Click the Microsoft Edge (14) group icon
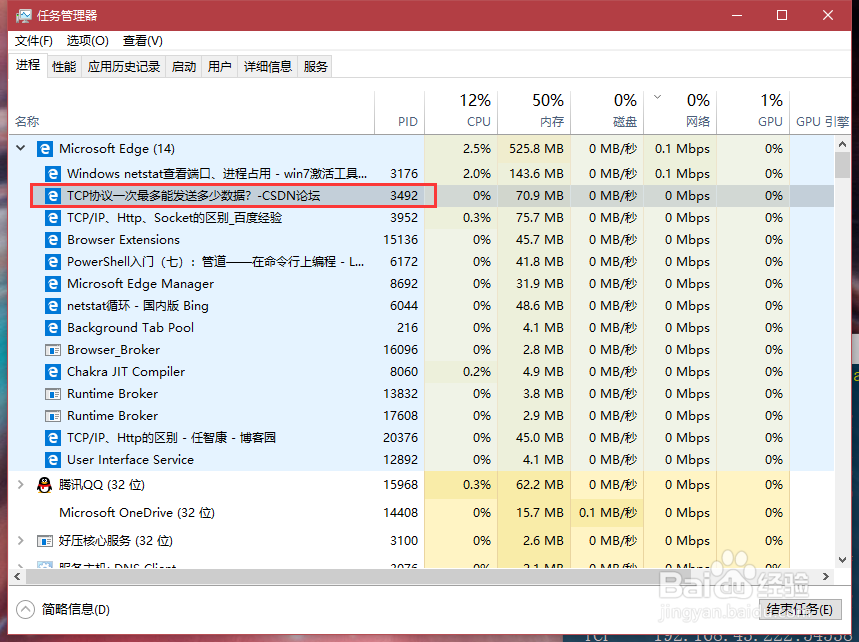Screen dimensions: 859x642 tap(44, 148)
